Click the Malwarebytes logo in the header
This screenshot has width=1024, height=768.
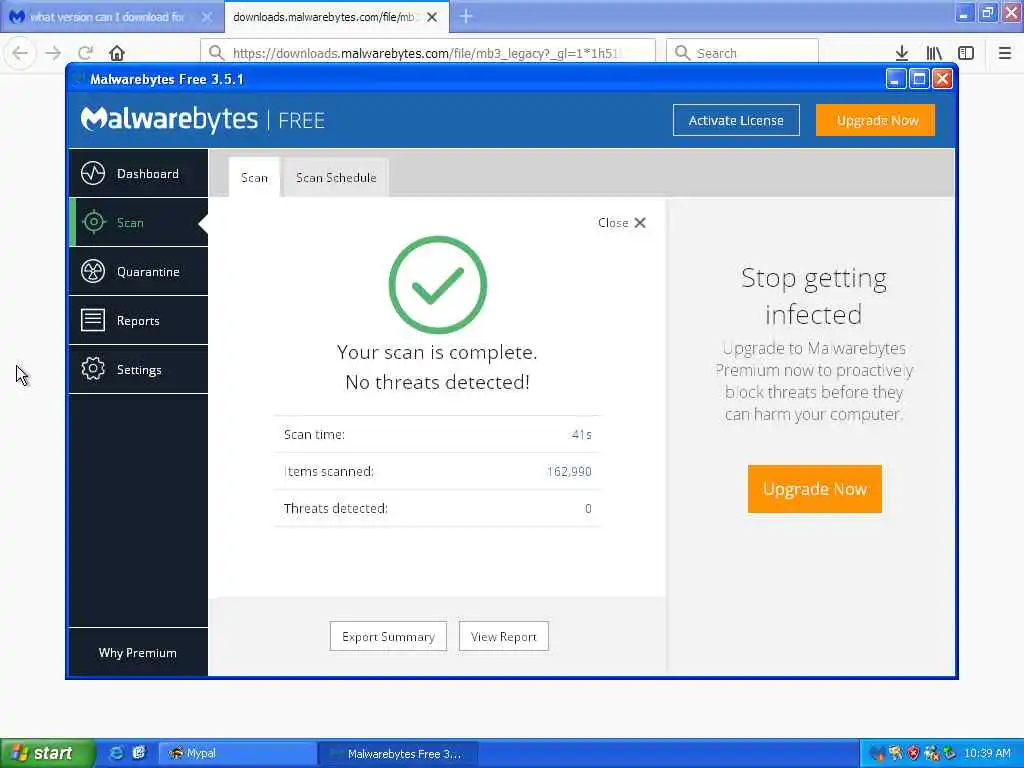tap(169, 119)
